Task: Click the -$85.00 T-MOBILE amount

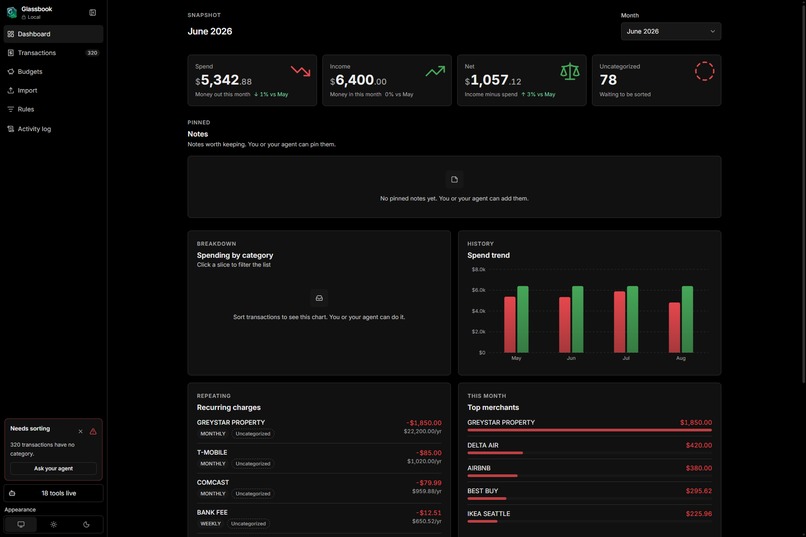Action: (429, 453)
